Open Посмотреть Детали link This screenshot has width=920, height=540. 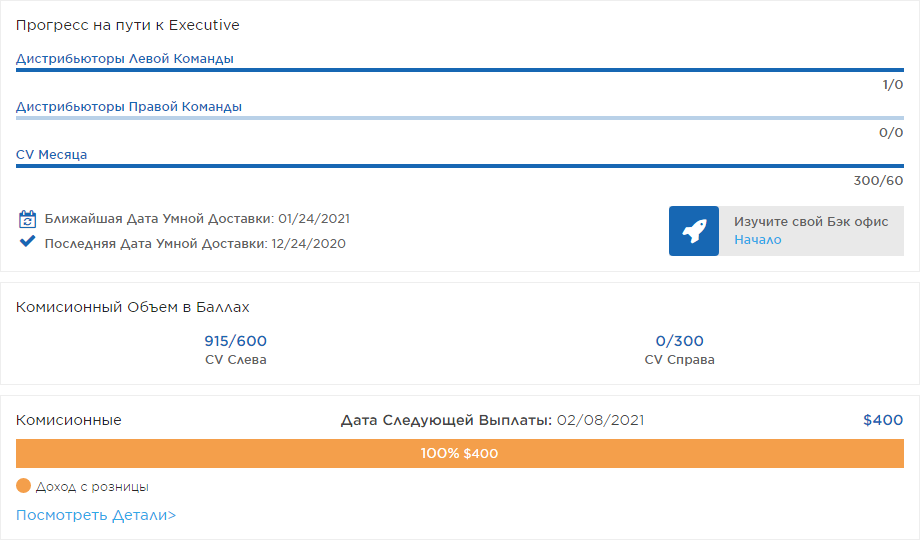coord(96,515)
